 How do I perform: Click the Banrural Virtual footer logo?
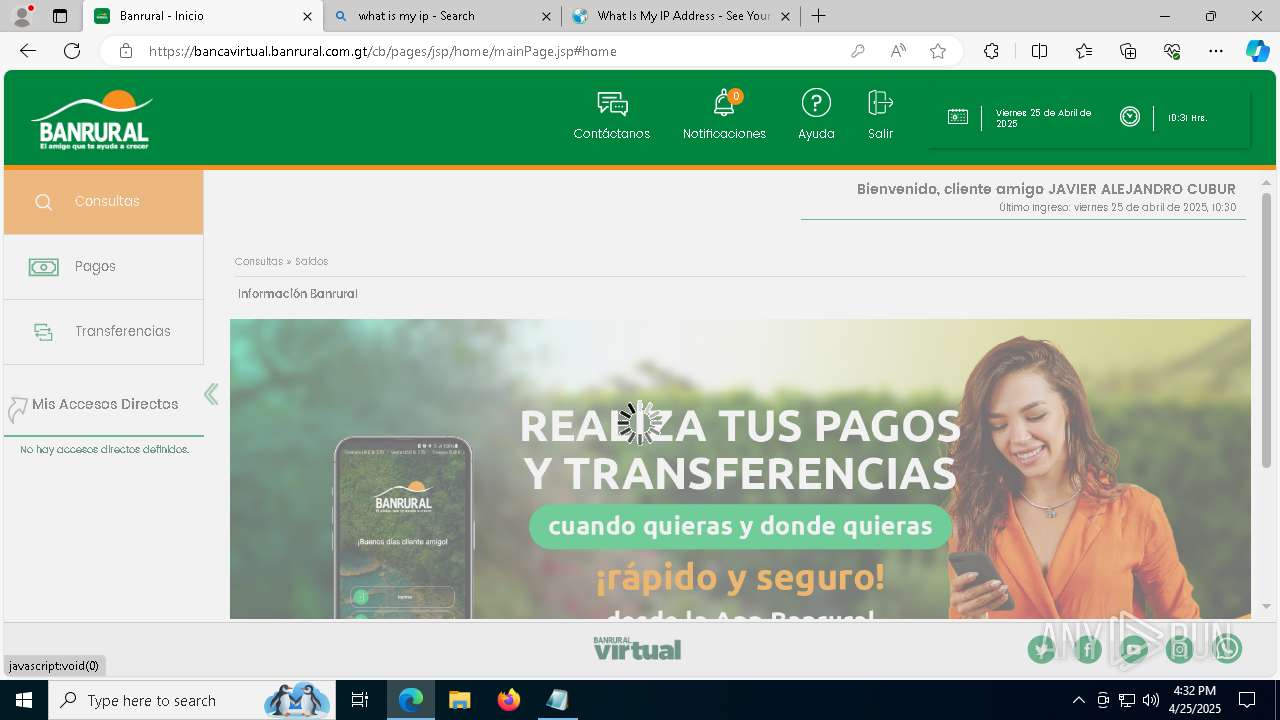coord(637,649)
